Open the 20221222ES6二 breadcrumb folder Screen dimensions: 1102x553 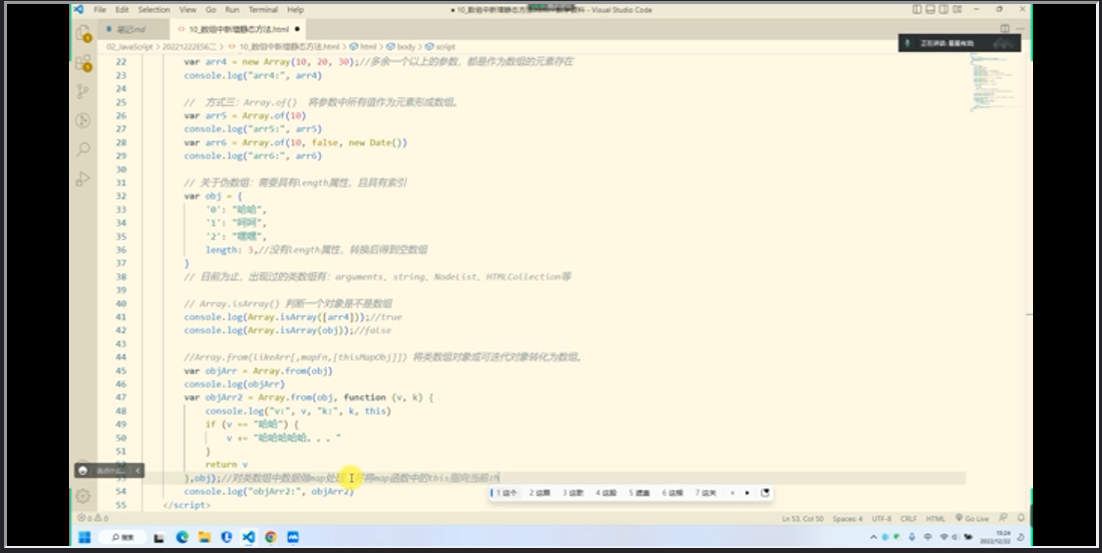click(x=190, y=46)
